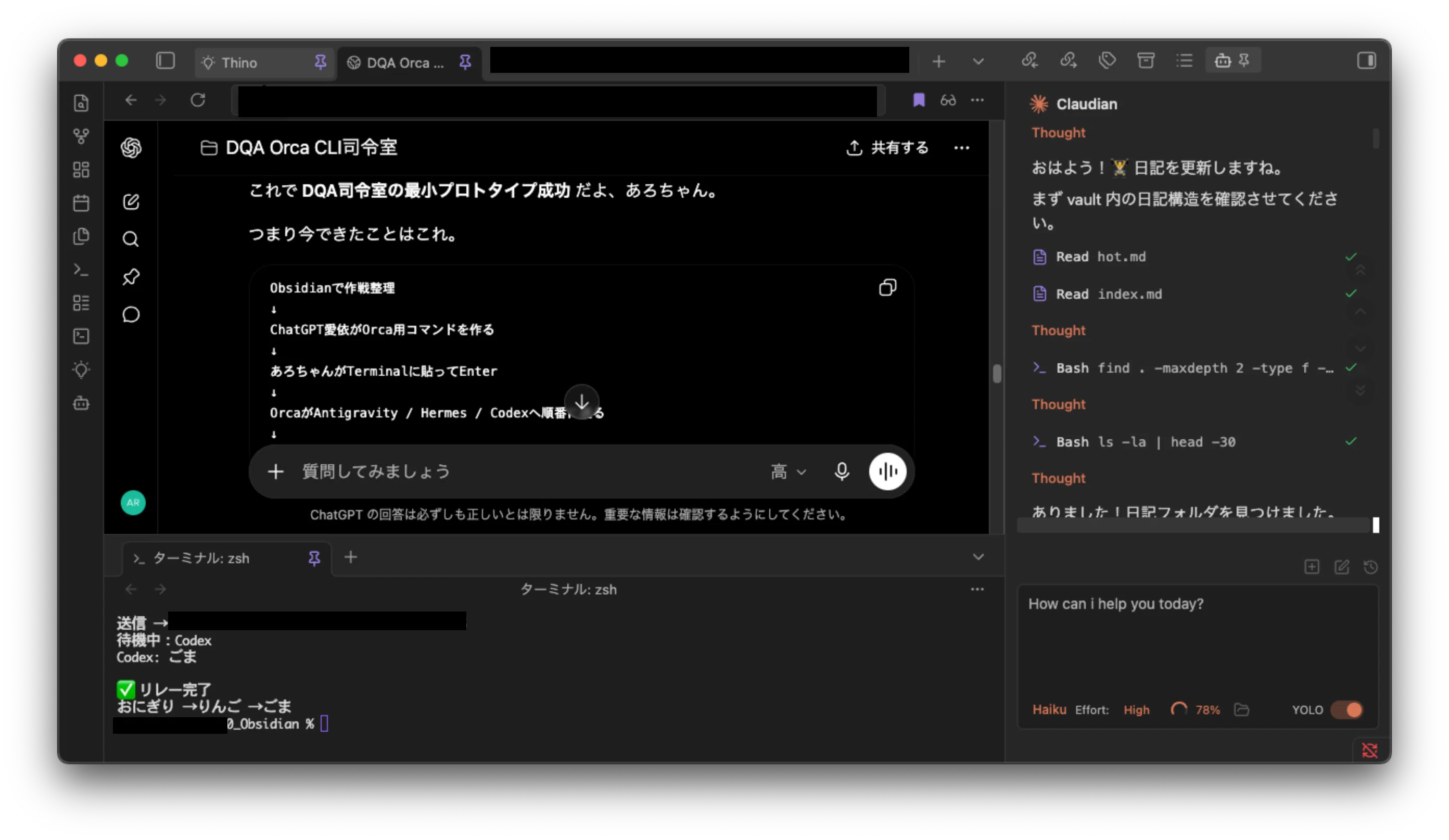The width and height of the screenshot is (1449, 840).
Task: Toggle the YOLO switch
Action: [1346, 709]
